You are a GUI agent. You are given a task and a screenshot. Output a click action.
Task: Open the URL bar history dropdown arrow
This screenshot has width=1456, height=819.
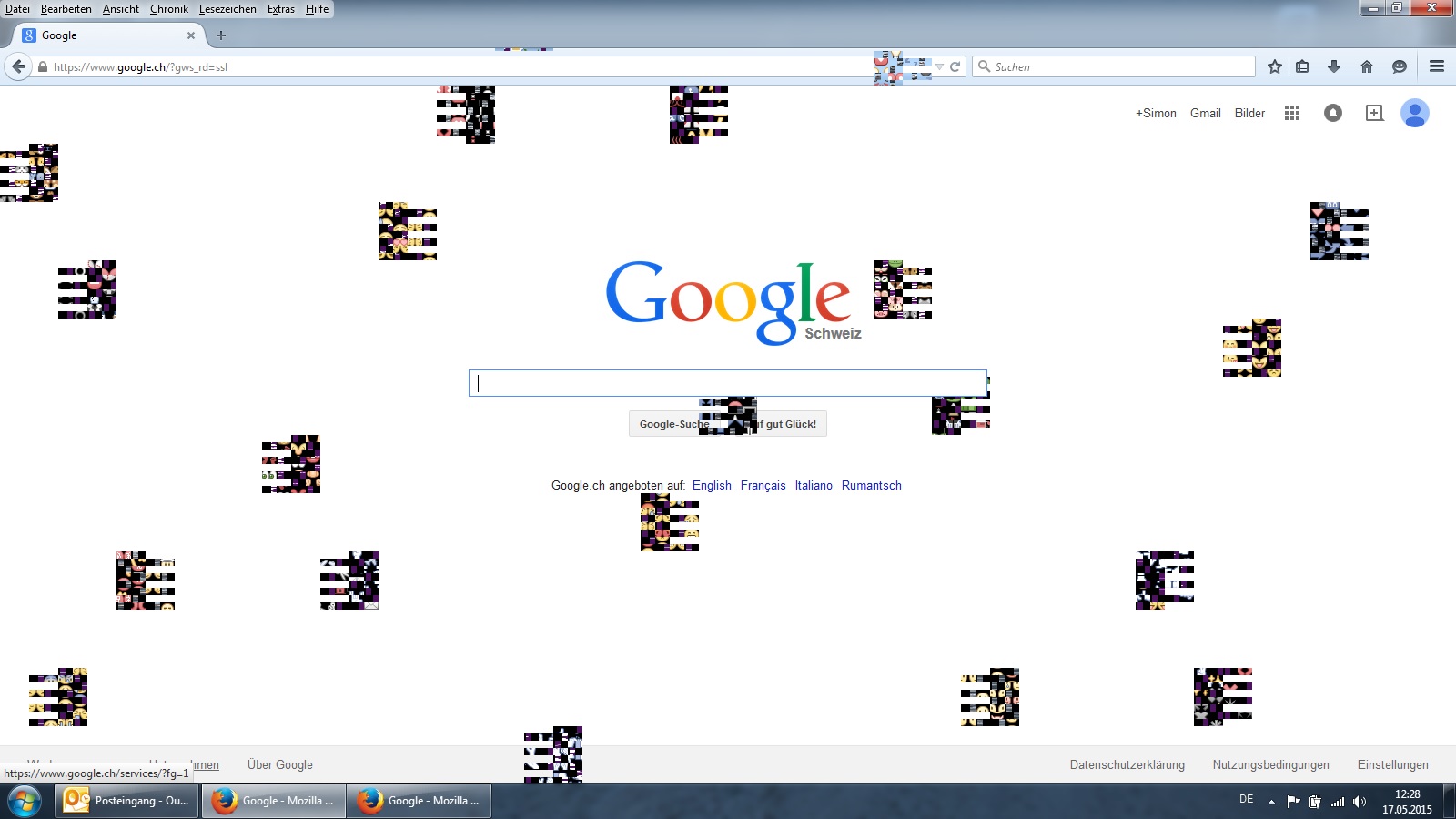(x=939, y=66)
